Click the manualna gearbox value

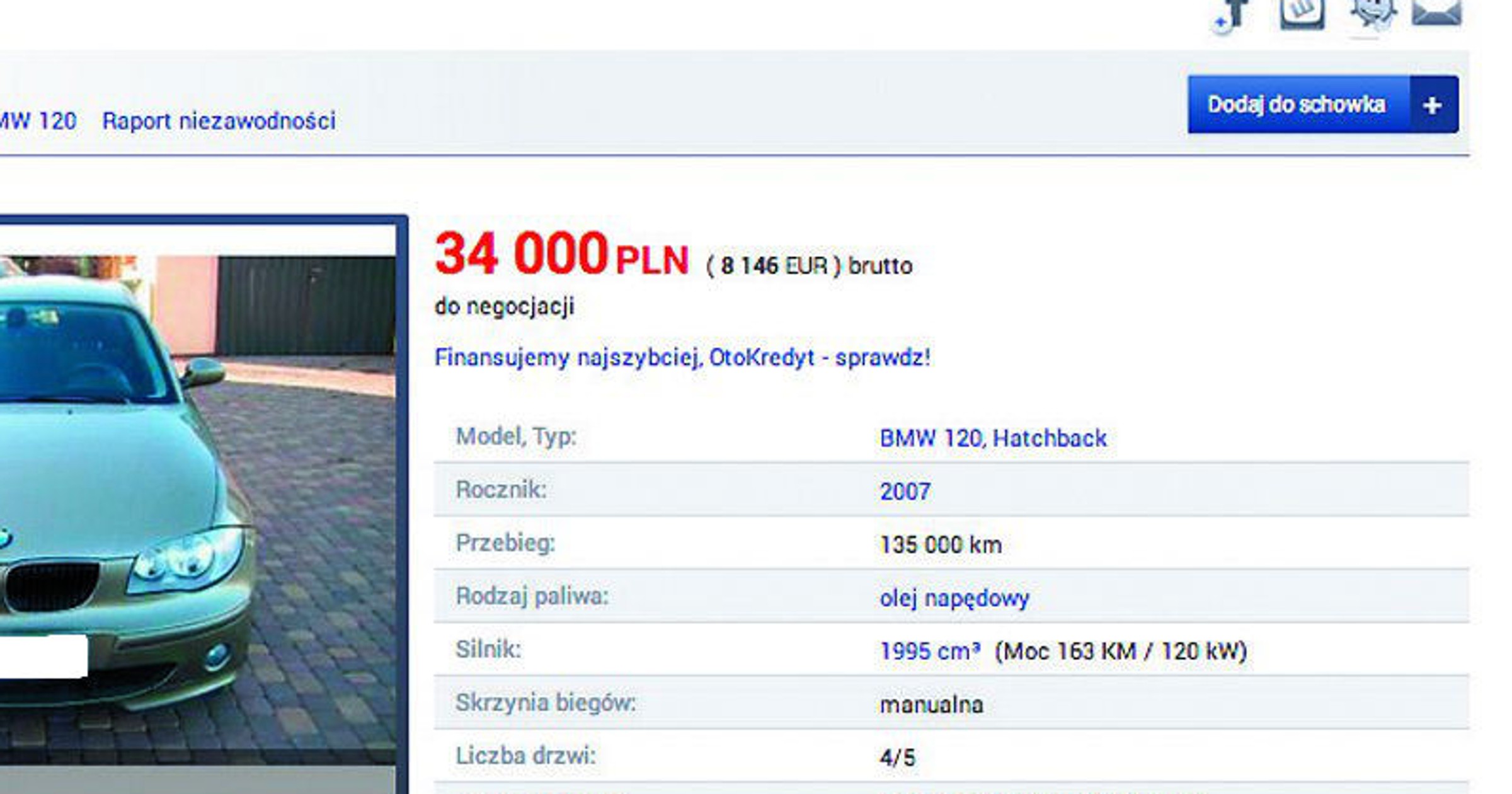pyautogui.click(x=931, y=704)
